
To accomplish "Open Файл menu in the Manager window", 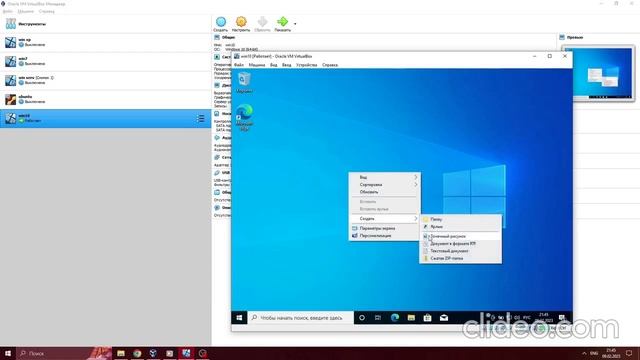I will 7,11.
